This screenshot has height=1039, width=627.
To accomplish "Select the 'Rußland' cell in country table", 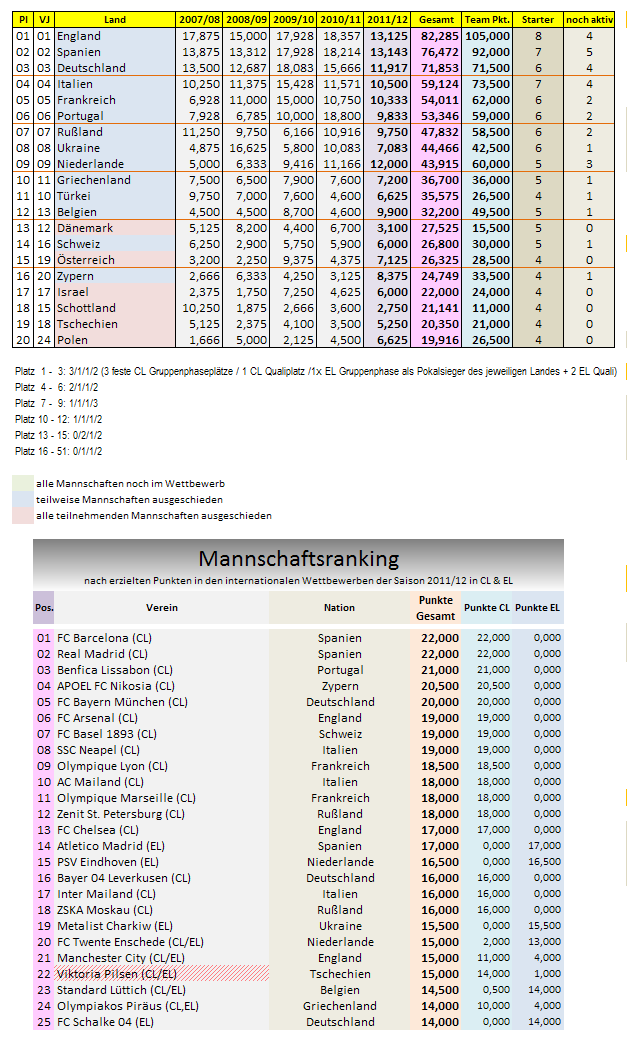I will tap(115, 132).
